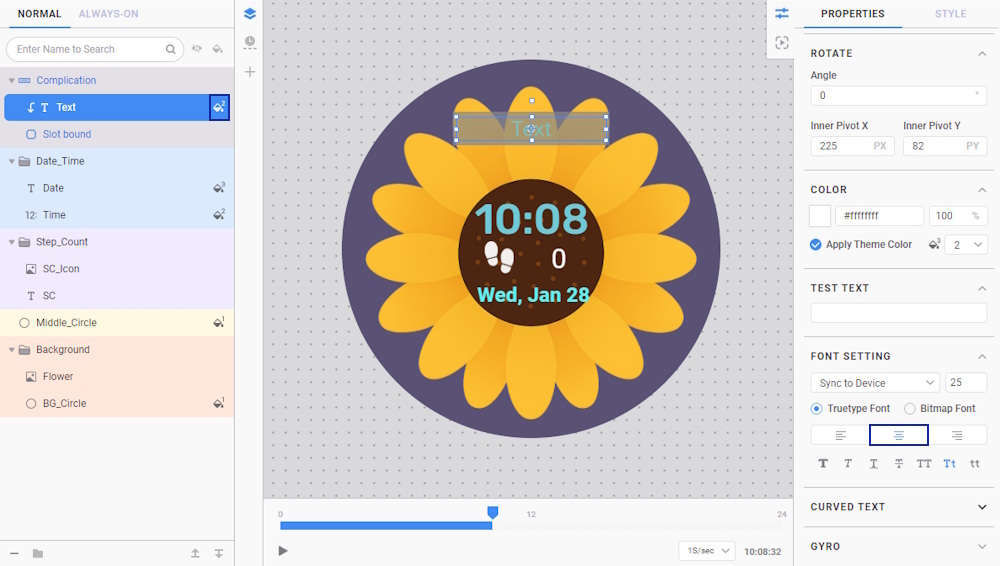
Task: Select the bold text style icon
Action: click(824, 464)
